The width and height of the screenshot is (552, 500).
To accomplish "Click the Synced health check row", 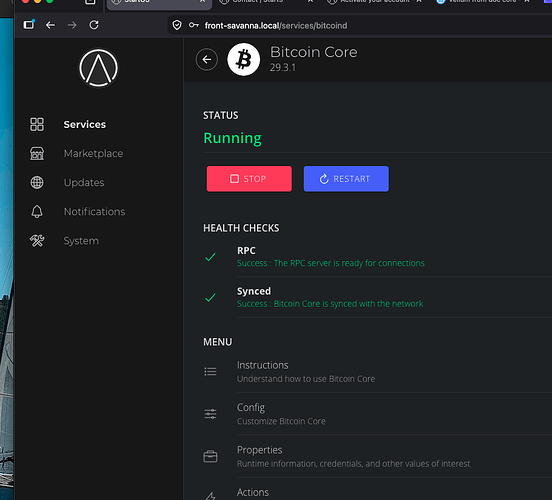I will (x=377, y=297).
